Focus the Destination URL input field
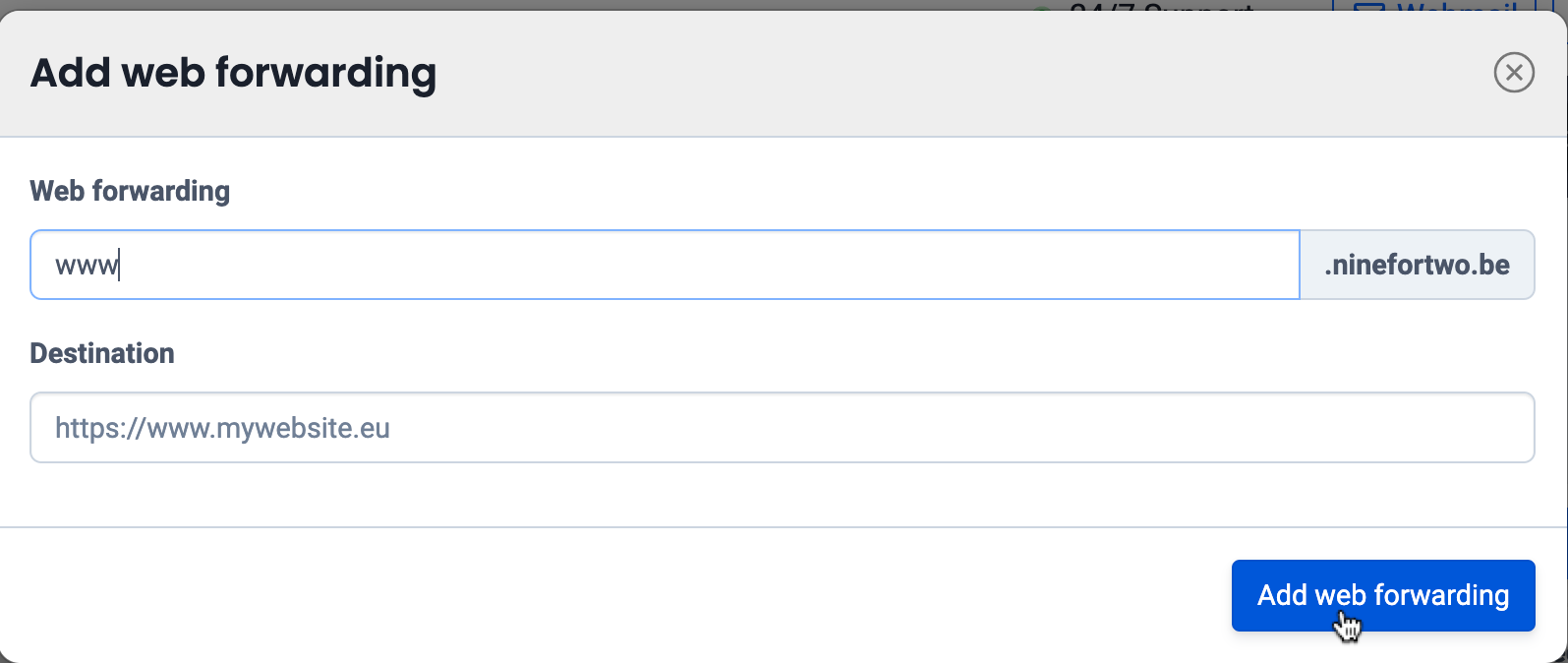 [x=782, y=428]
